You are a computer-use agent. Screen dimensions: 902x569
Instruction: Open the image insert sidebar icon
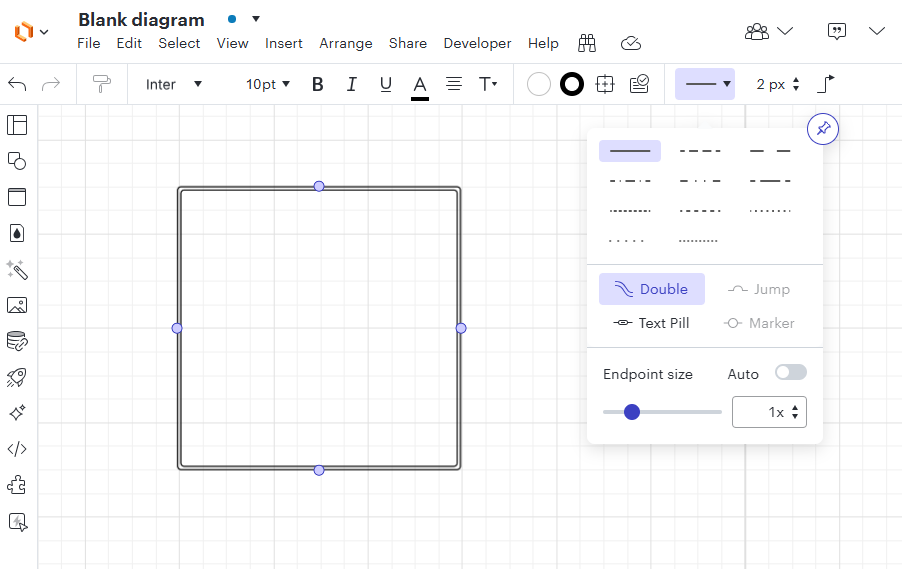17,305
